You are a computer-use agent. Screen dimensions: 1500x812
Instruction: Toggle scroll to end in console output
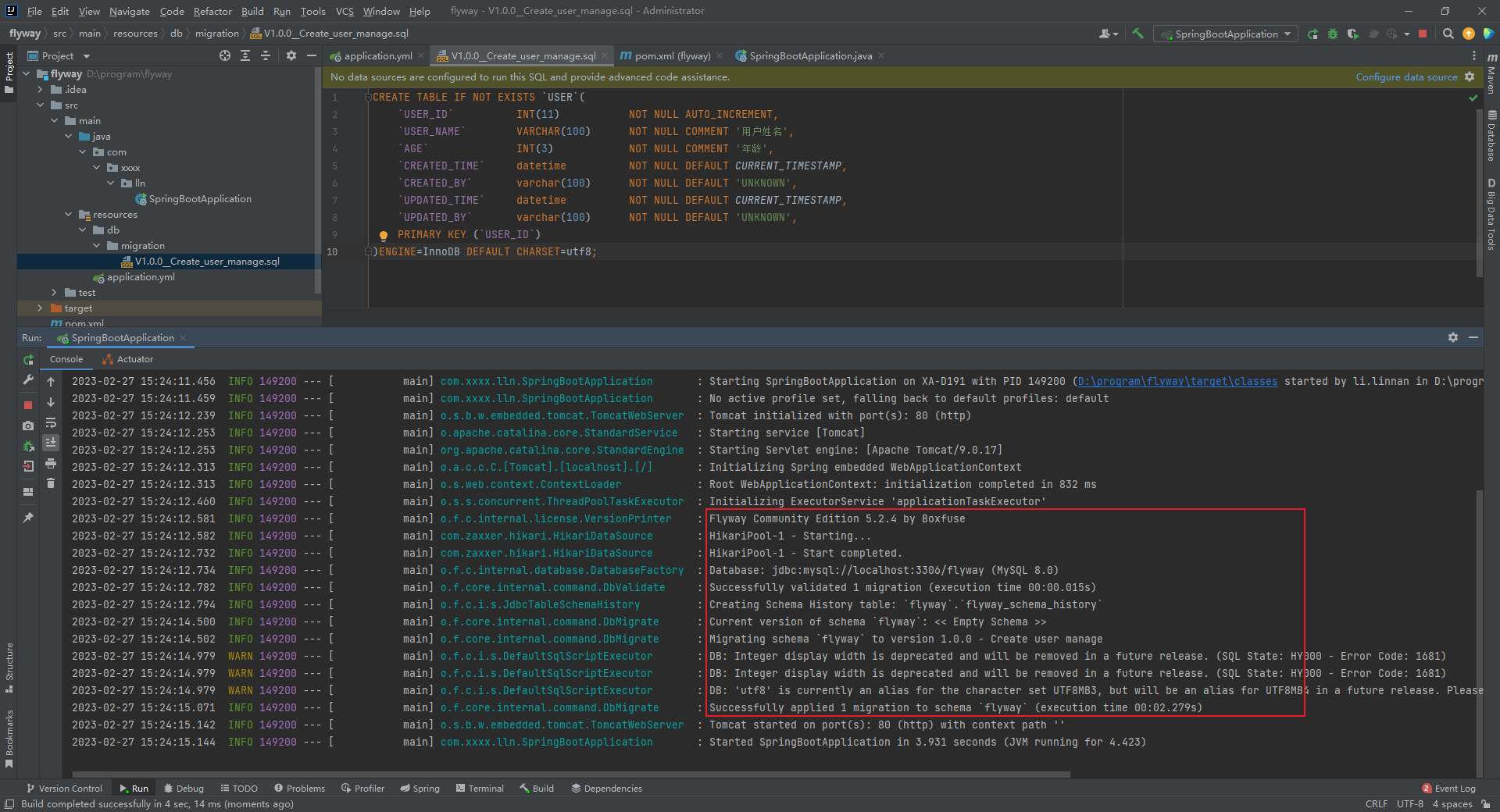pyautogui.click(x=50, y=443)
